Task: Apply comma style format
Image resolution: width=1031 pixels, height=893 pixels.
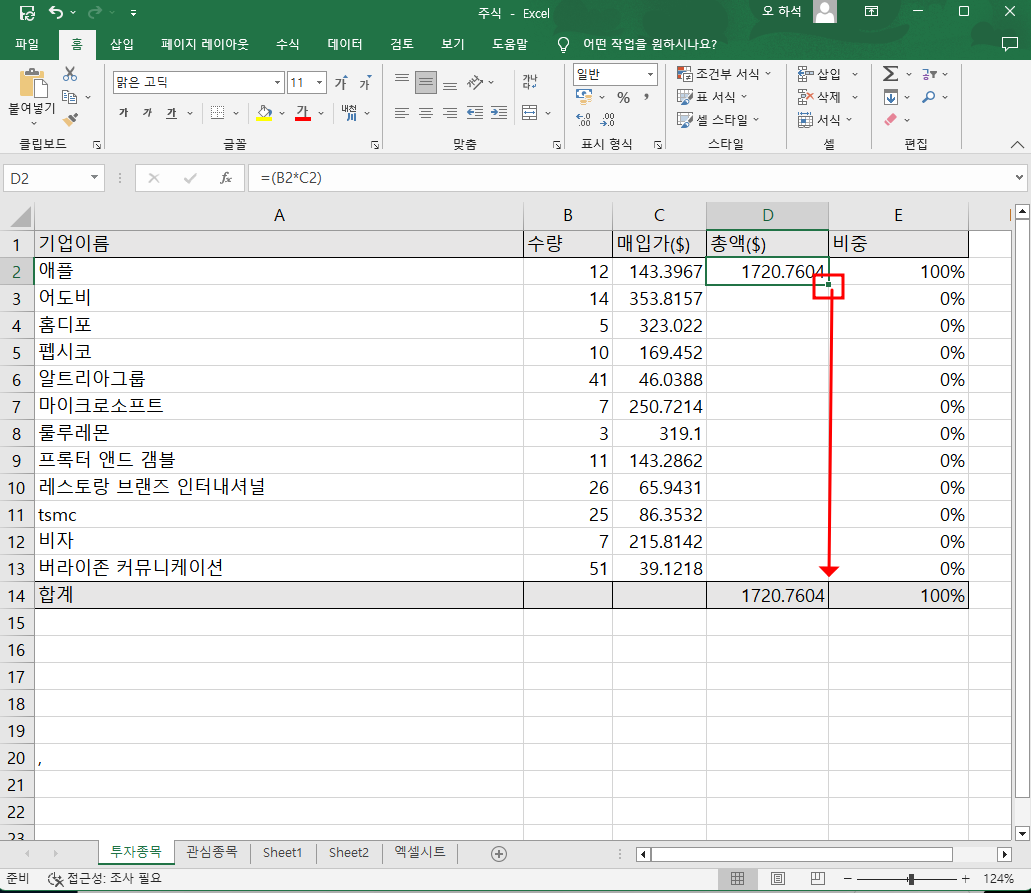Action: point(647,97)
